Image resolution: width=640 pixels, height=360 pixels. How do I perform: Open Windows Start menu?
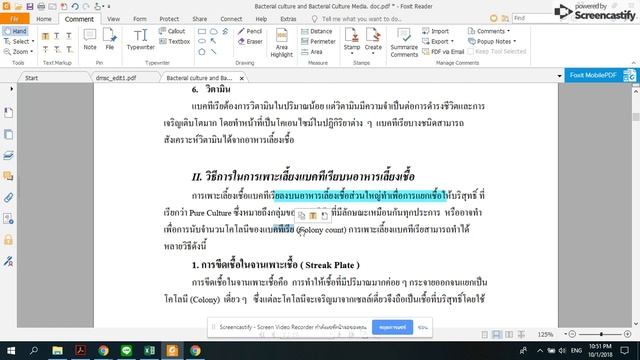click(11, 351)
